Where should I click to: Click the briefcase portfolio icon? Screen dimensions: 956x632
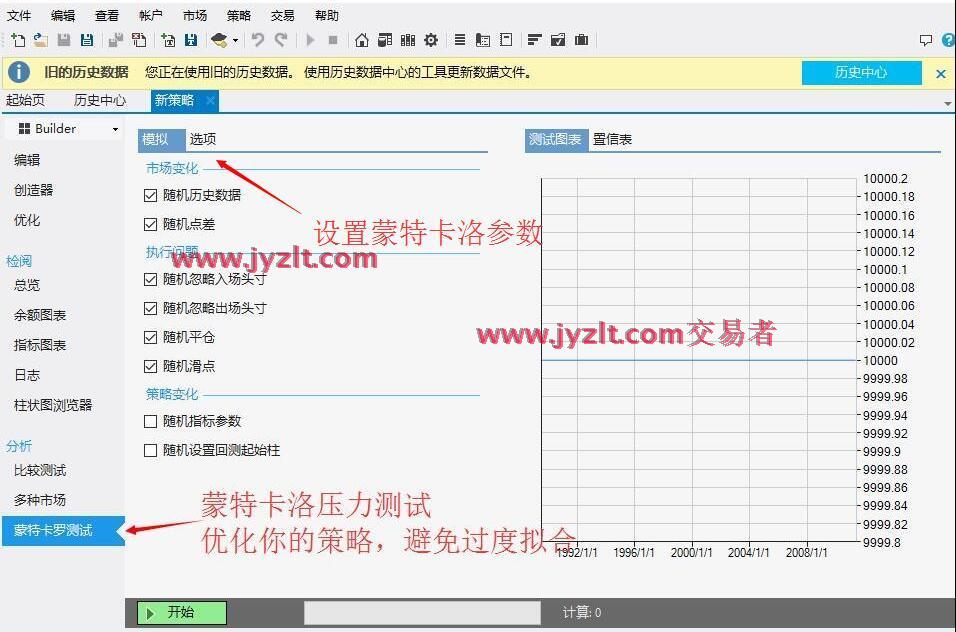582,40
